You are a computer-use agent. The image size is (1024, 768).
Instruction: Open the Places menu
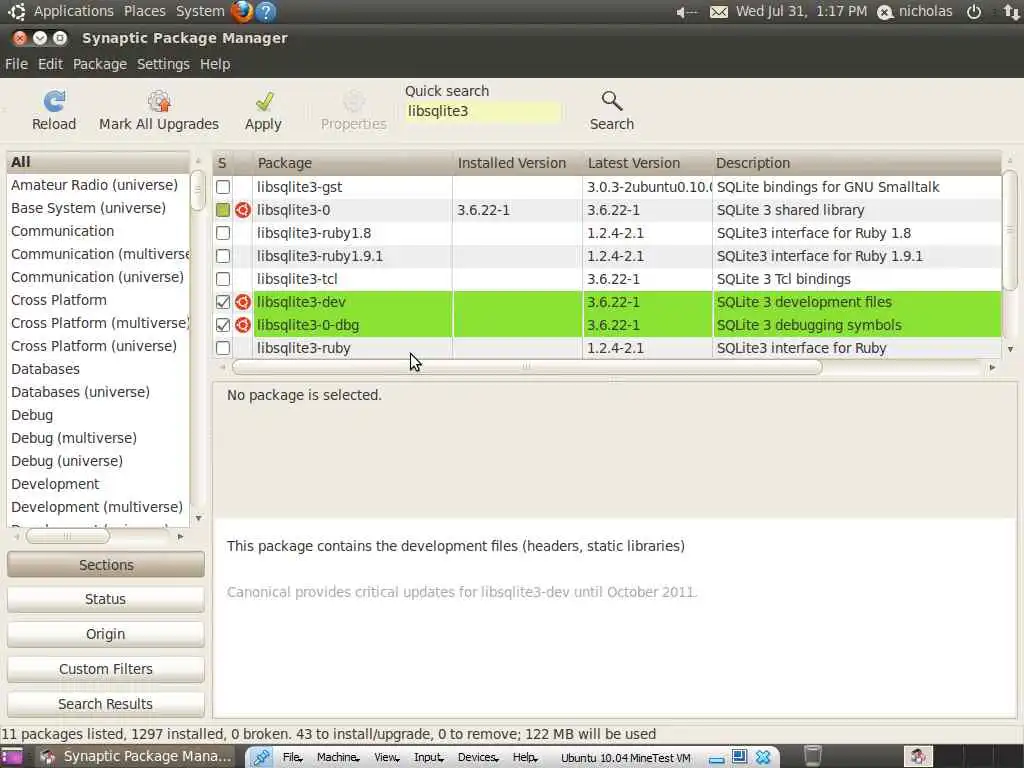(144, 11)
